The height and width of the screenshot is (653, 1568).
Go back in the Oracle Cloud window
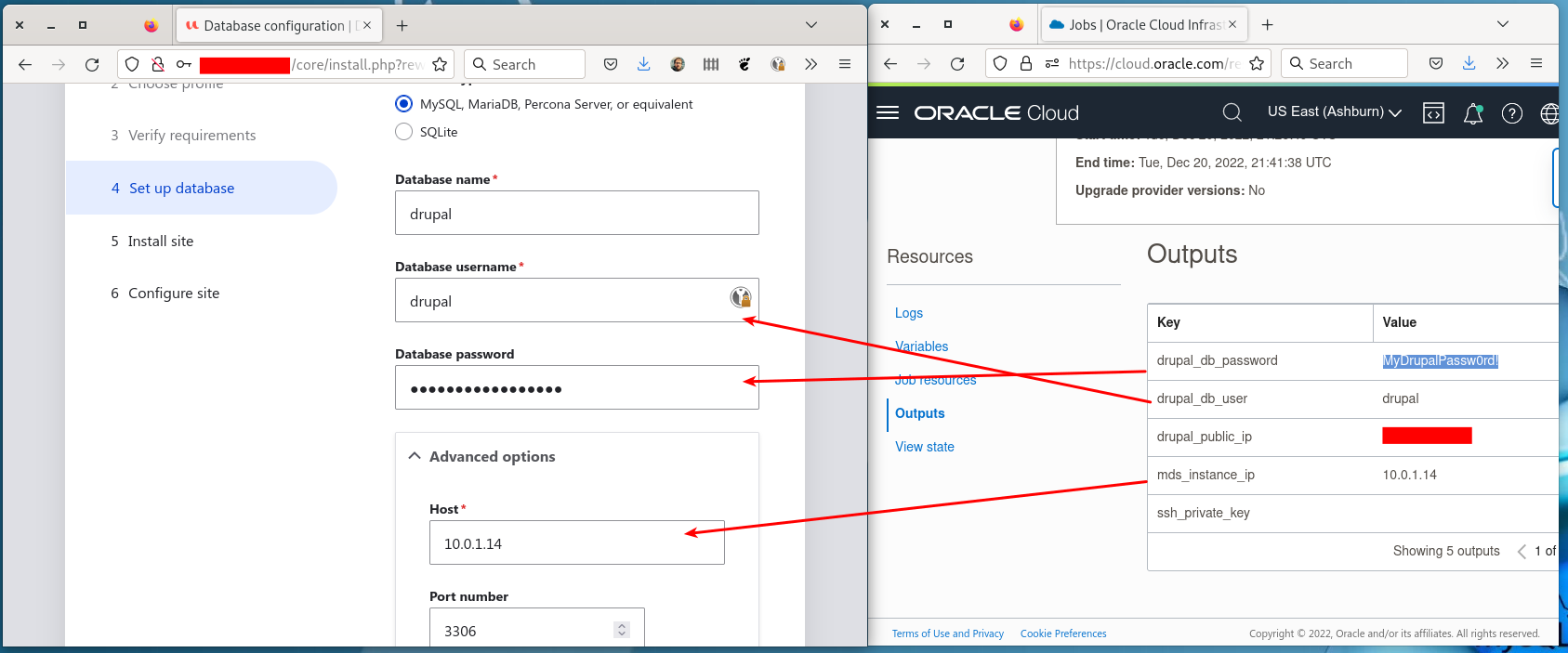(x=890, y=63)
